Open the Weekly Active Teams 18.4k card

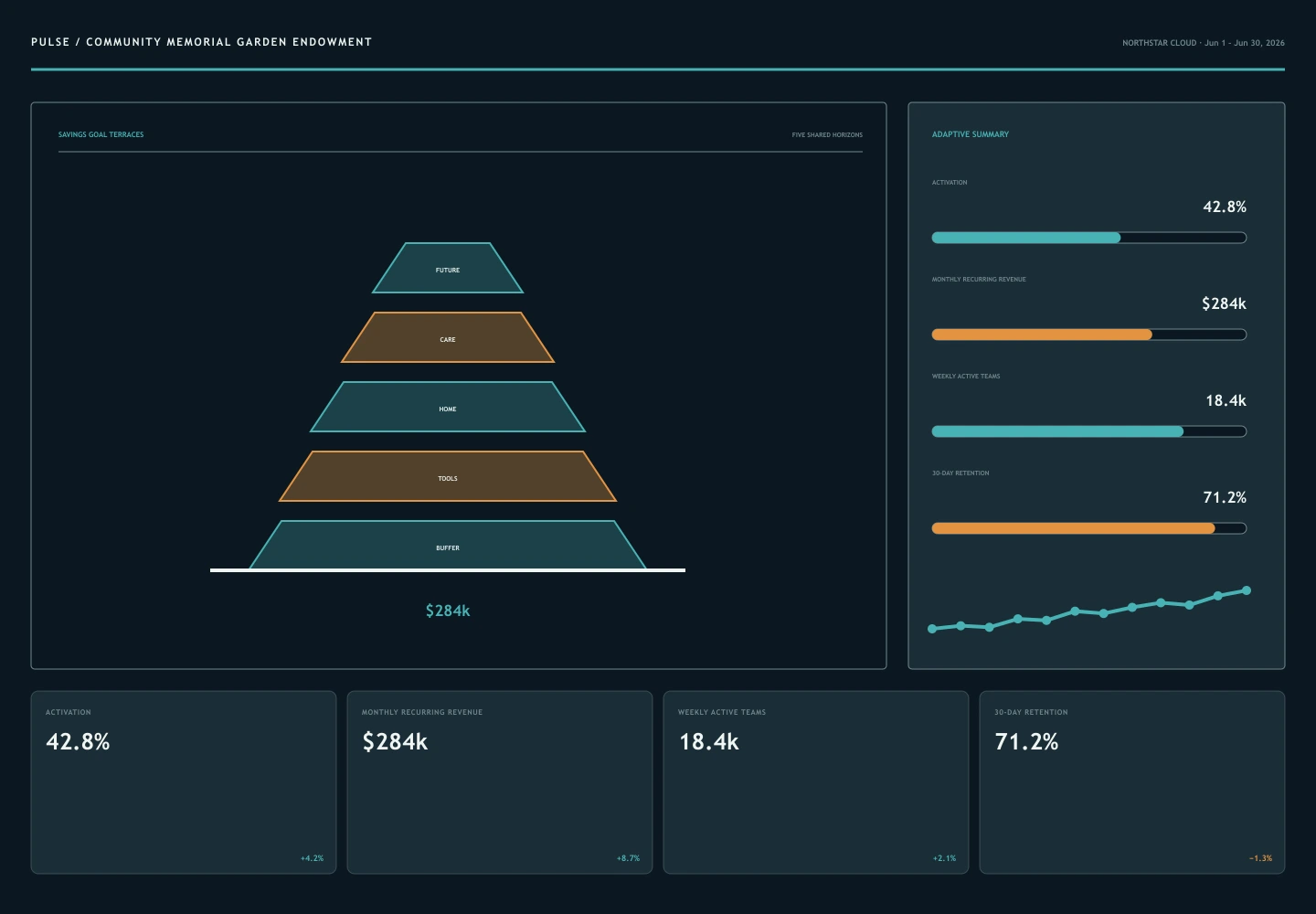point(816,782)
